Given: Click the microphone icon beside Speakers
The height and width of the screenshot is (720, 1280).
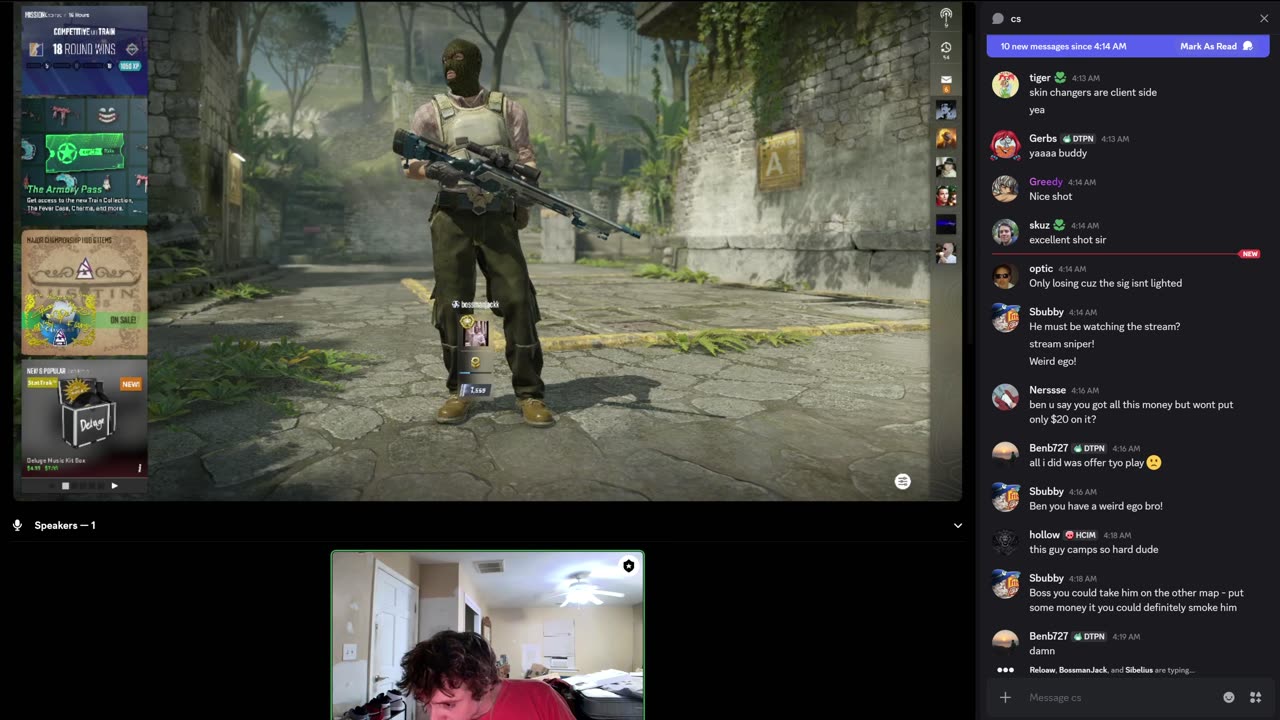Looking at the screenshot, I should pyautogui.click(x=17, y=525).
